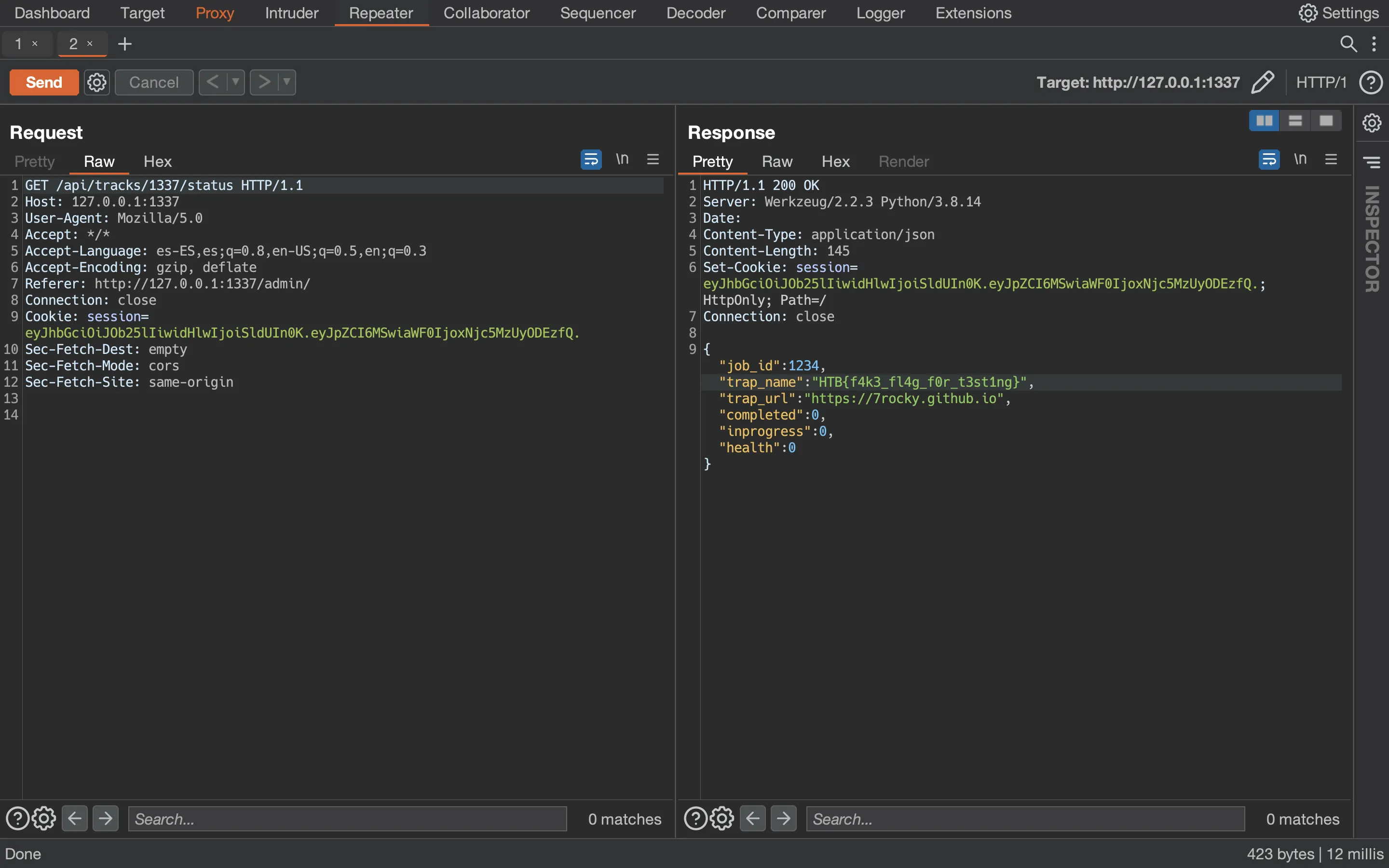Image resolution: width=1389 pixels, height=868 pixels.
Task: Open Burp Settings
Action: coord(1338,13)
